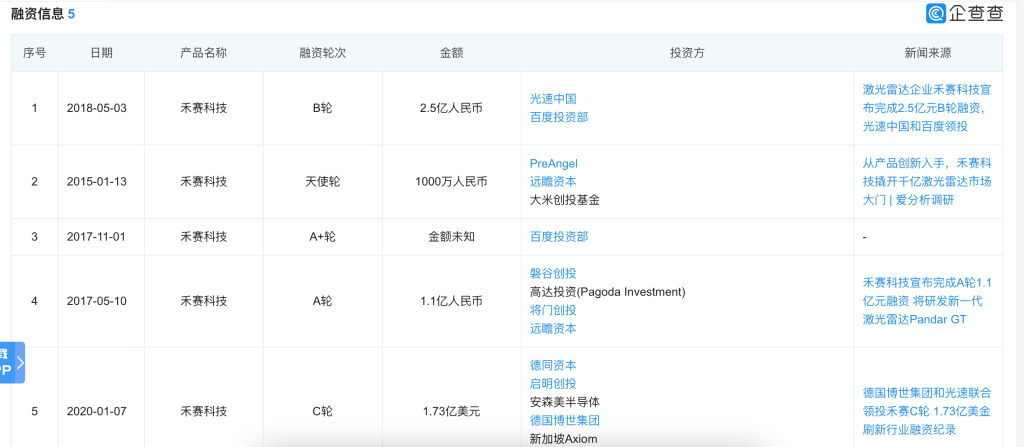The height and width of the screenshot is (447, 1024).
Task: Open 百度投资部 link in the A+轮 row
Action: click(x=559, y=237)
